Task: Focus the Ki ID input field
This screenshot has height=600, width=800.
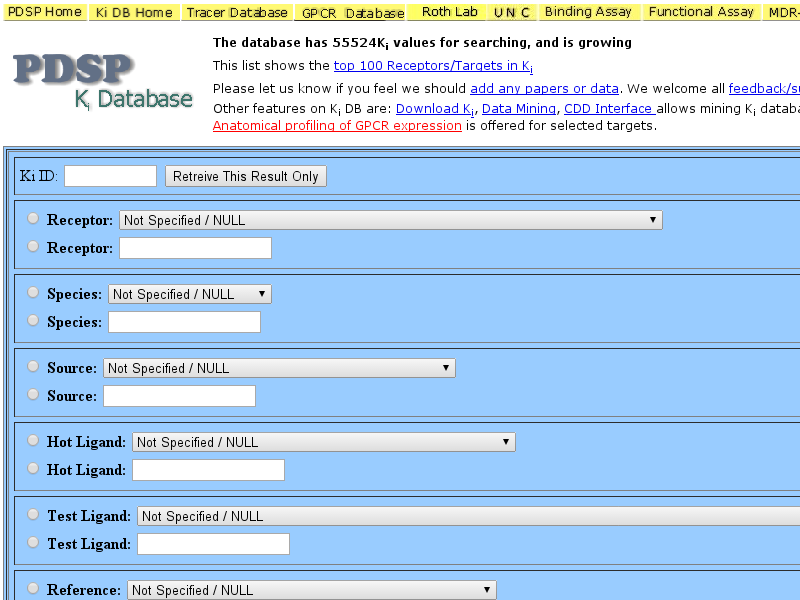Action: 110,176
